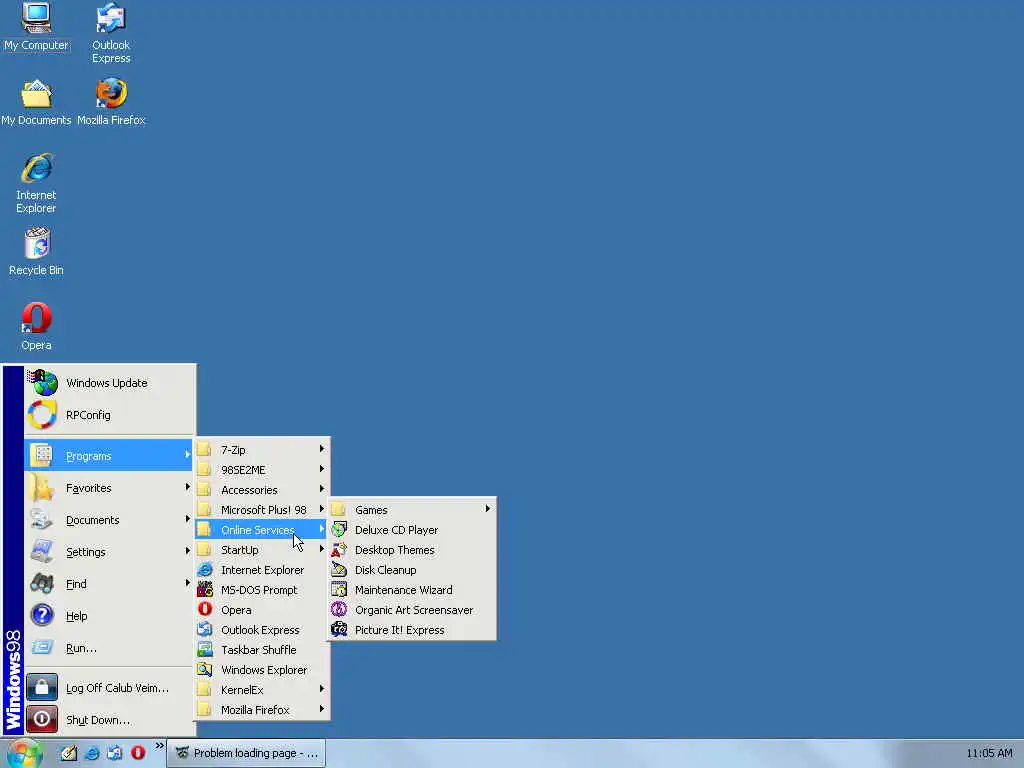This screenshot has width=1024, height=768.
Task: Choose Shut Down... in Start menu
Action: click(x=110, y=720)
